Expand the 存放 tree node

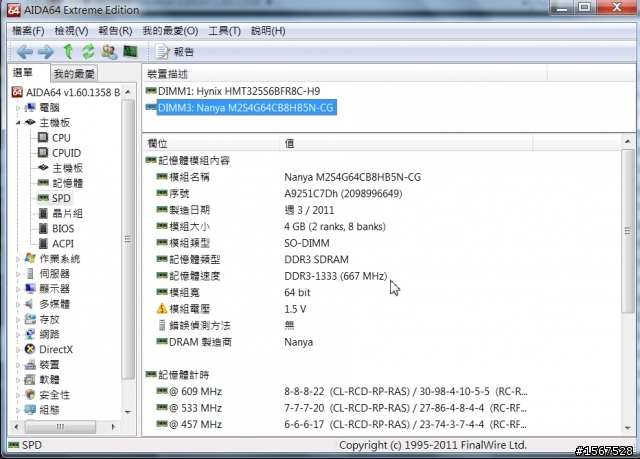[x=18, y=319]
